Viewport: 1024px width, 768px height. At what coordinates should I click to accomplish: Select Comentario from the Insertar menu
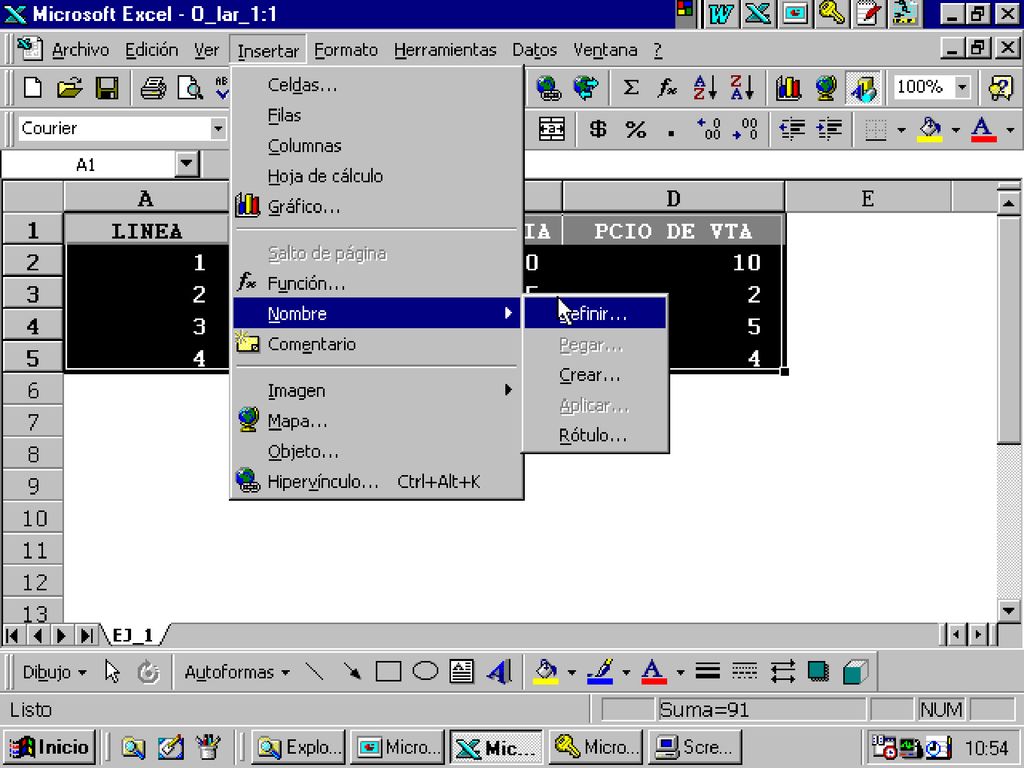coord(377,344)
